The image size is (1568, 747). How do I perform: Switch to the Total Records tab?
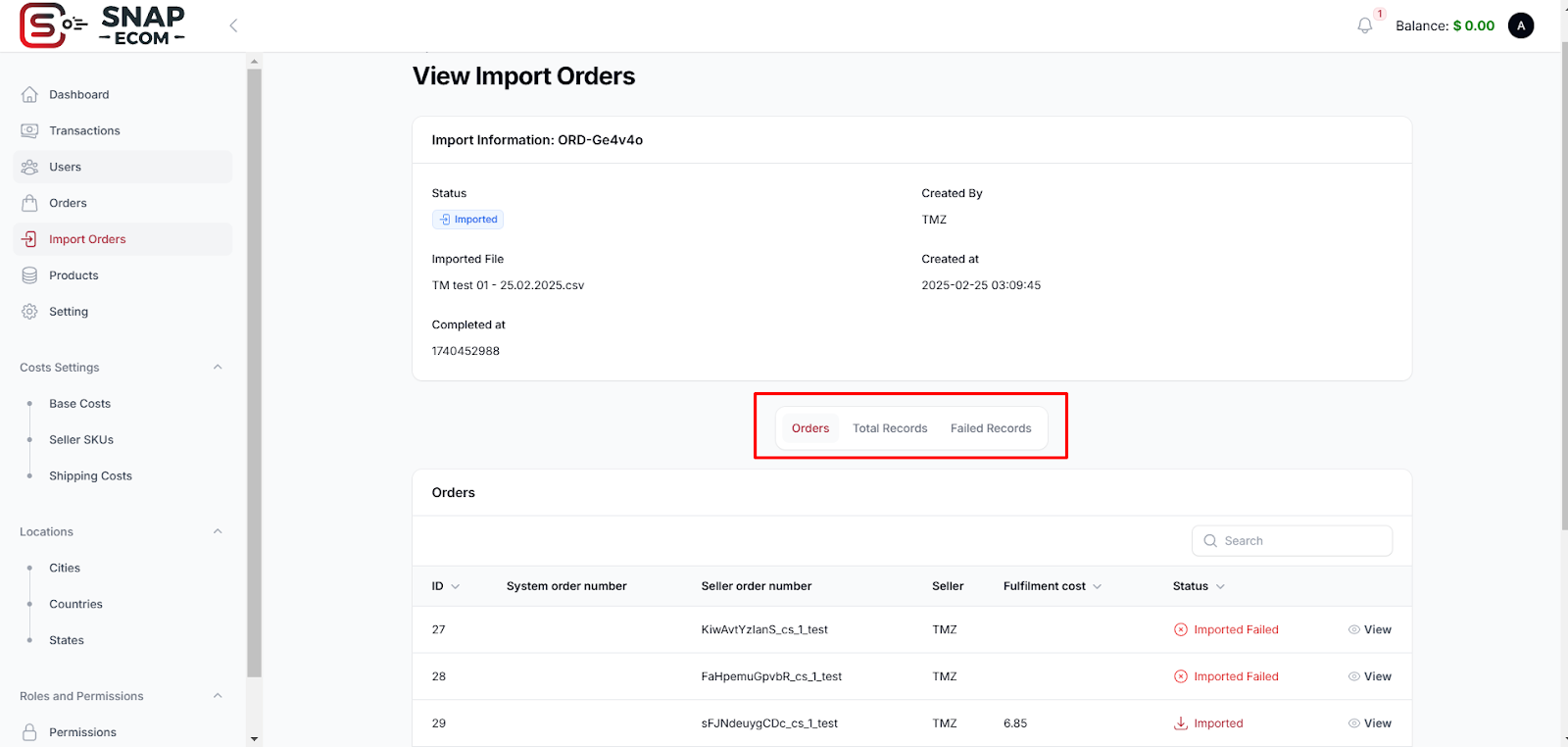coord(889,428)
